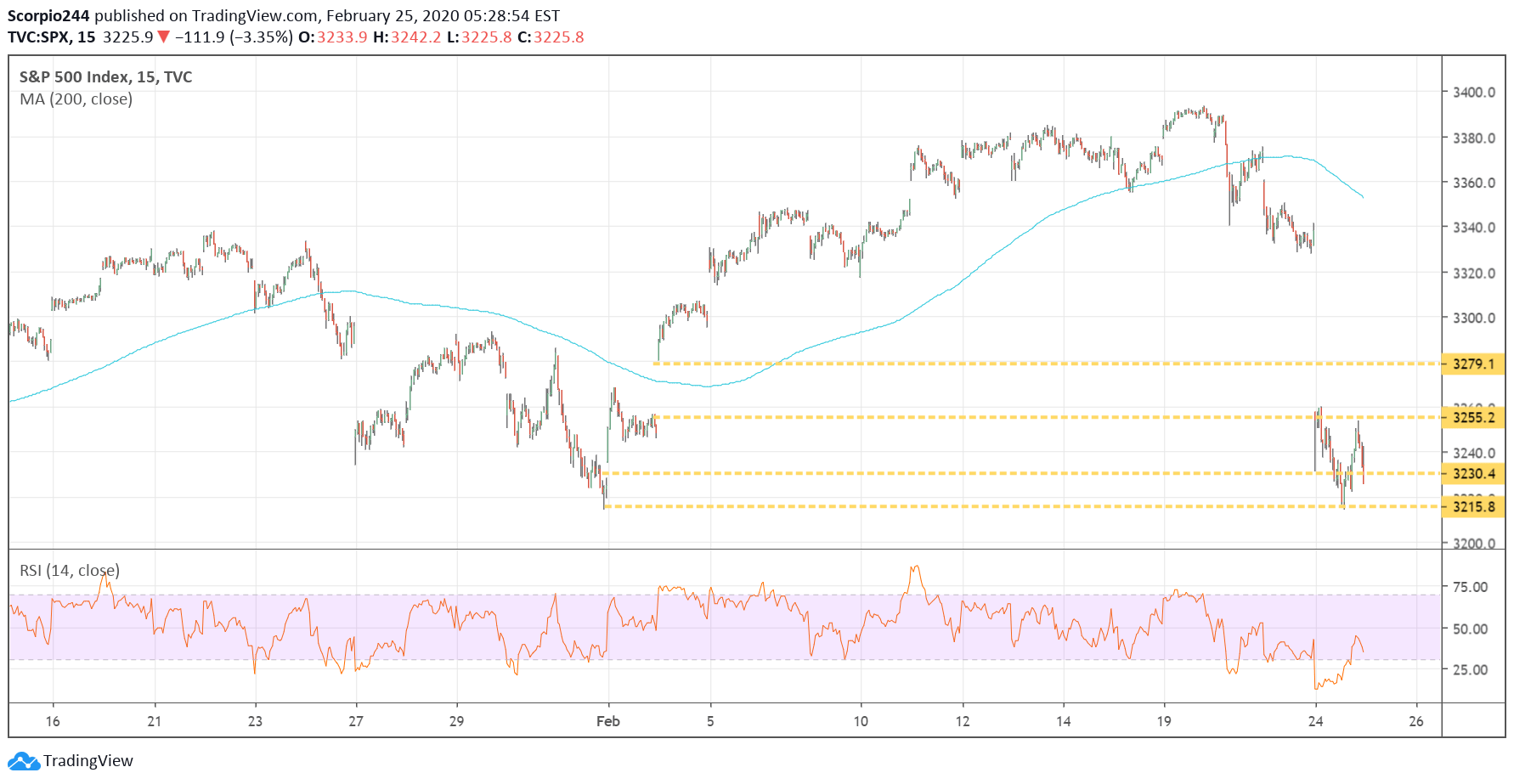This screenshot has width=1514, height=784.
Task: Click the 3380.0 price axis label
Action: [x=1474, y=138]
